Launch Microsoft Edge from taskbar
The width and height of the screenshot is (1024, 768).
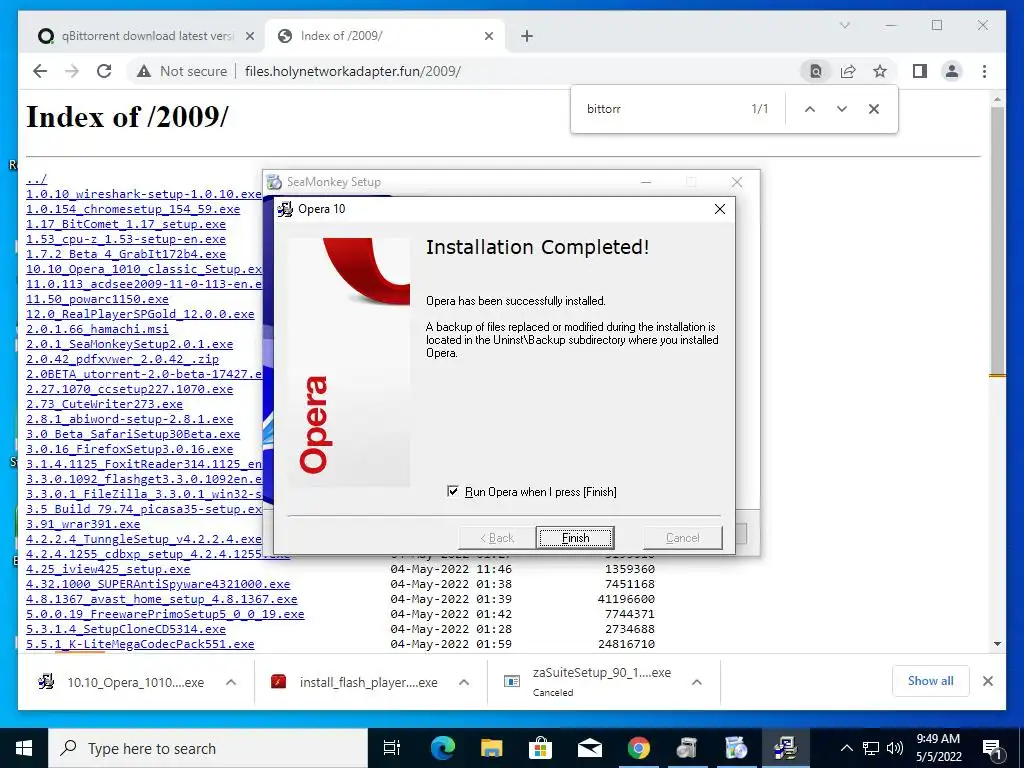pos(442,748)
